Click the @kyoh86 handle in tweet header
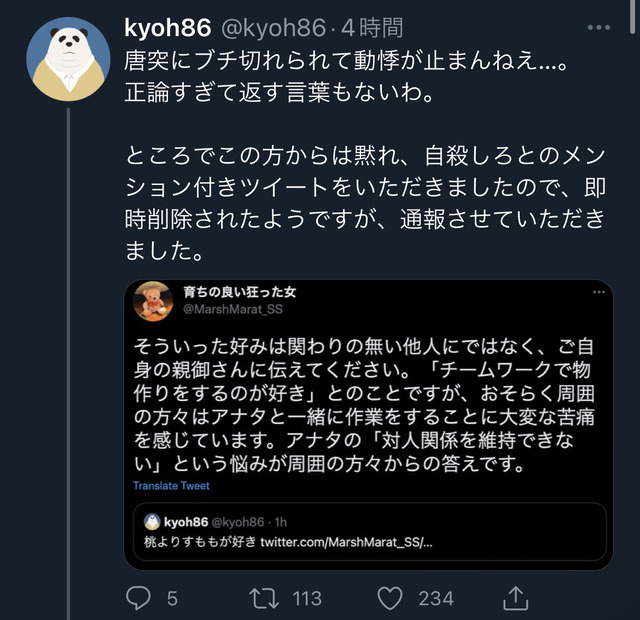Viewport: 640px width, 620px height. tap(273, 28)
